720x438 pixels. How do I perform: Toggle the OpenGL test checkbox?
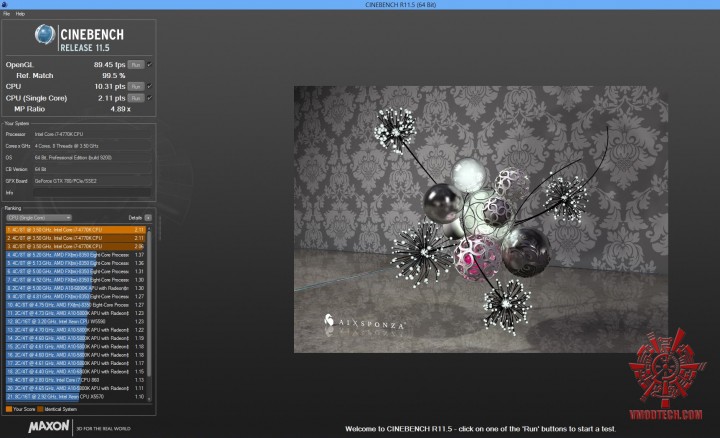(150, 65)
